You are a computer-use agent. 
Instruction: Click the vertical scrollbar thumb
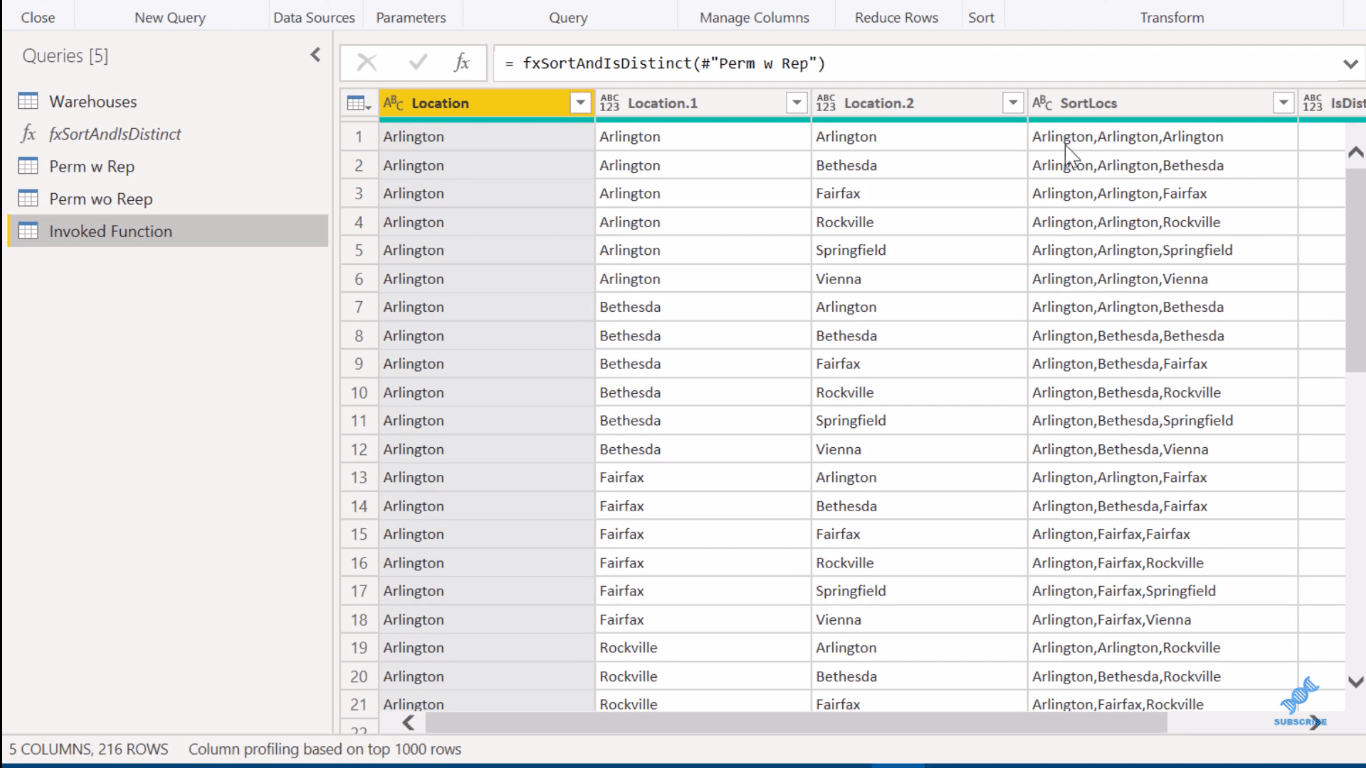(x=1356, y=270)
